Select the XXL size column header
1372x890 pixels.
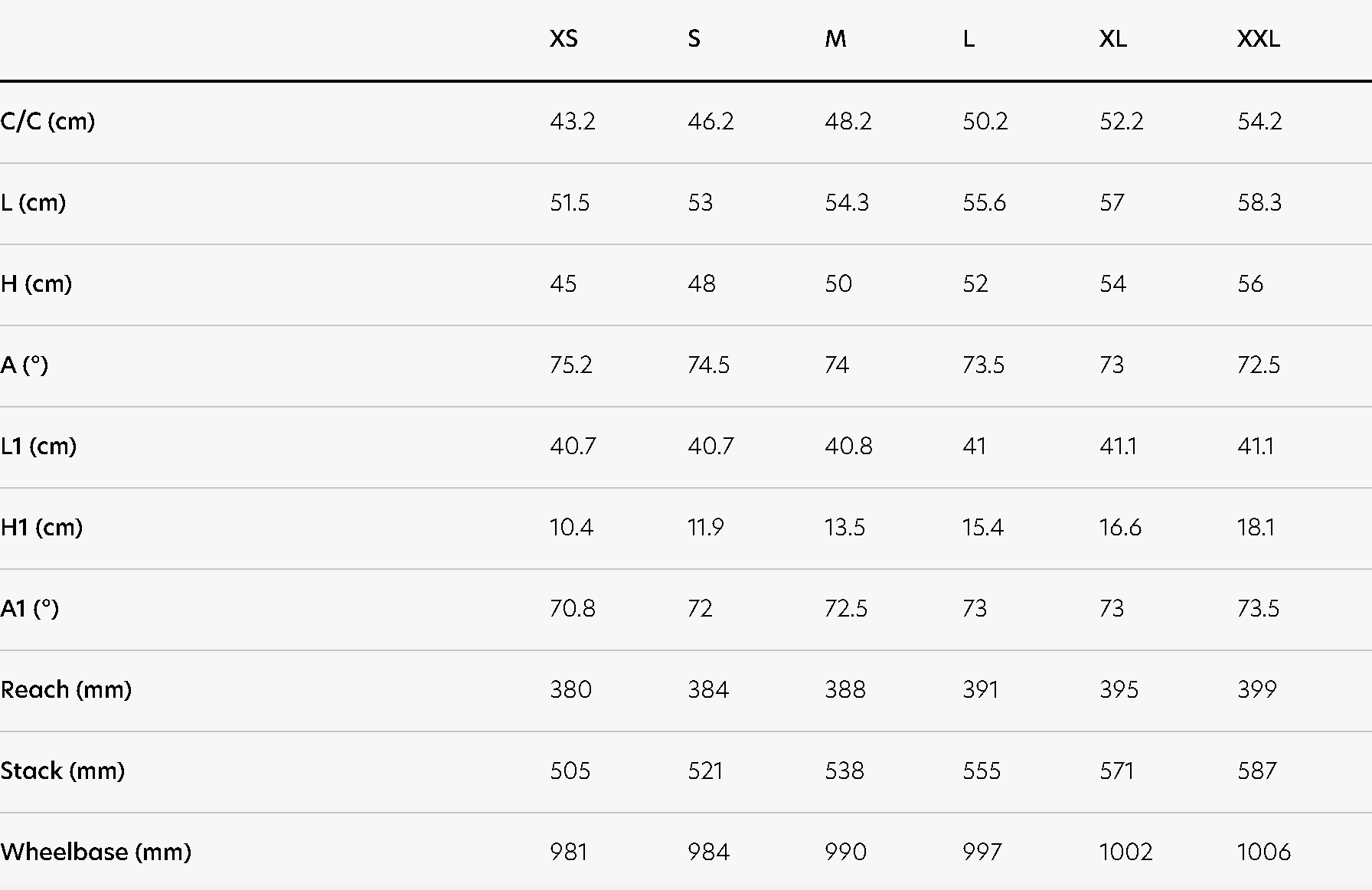click(1258, 39)
